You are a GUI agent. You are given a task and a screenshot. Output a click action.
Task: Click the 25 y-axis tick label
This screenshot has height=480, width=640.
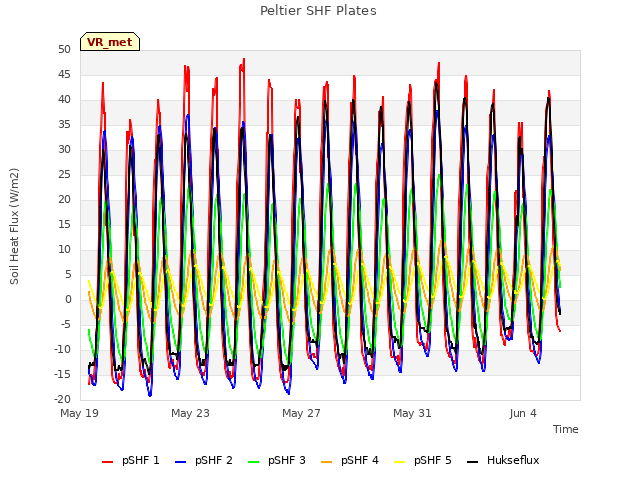(x=64, y=175)
